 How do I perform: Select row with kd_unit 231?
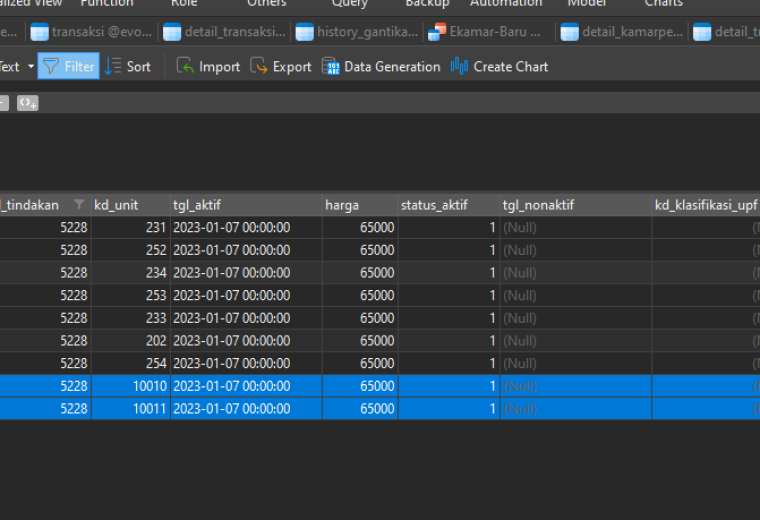coord(380,227)
